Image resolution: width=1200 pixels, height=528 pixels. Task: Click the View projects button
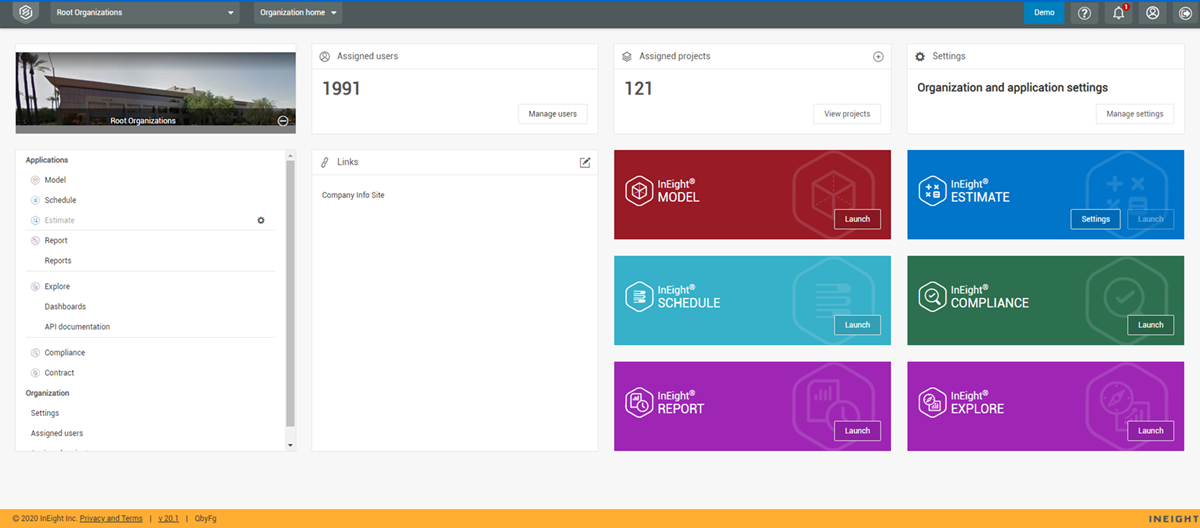pos(847,114)
